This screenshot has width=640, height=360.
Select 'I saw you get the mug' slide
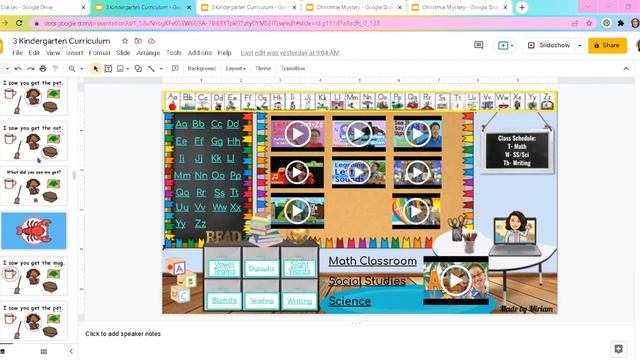tap(34, 276)
